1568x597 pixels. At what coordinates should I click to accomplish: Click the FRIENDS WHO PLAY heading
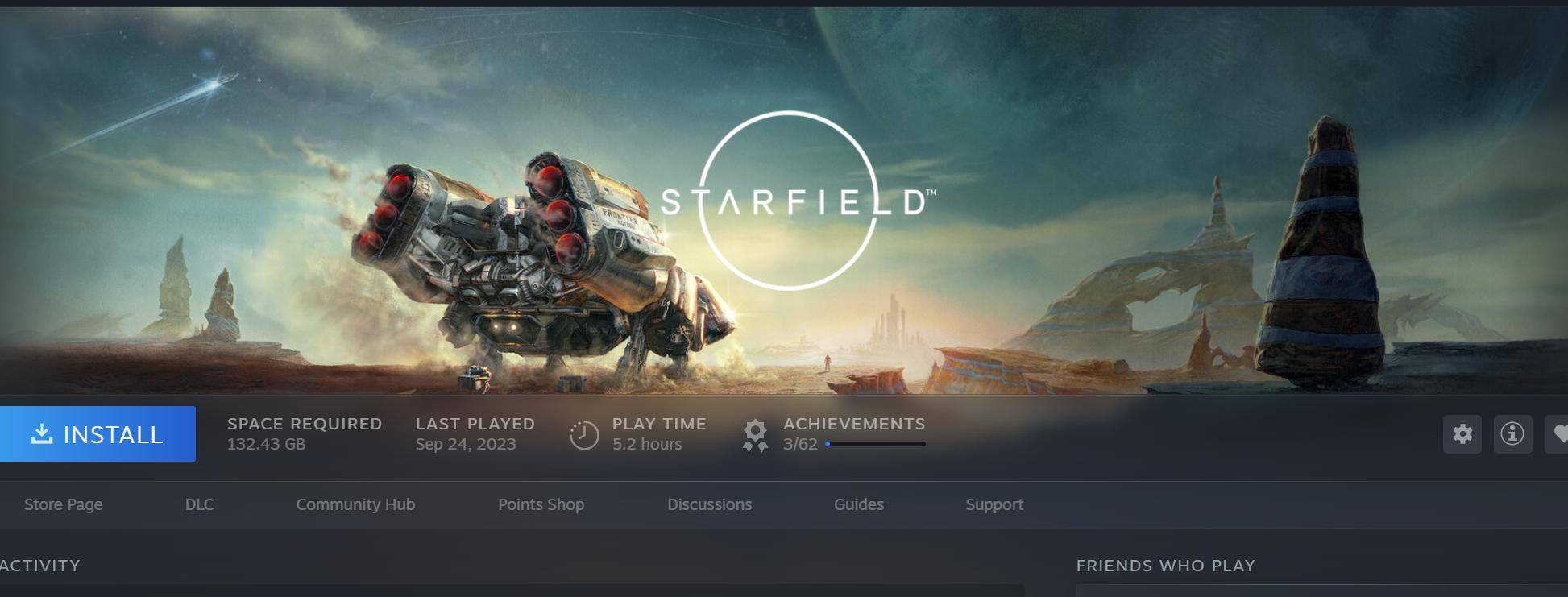[1166, 566]
